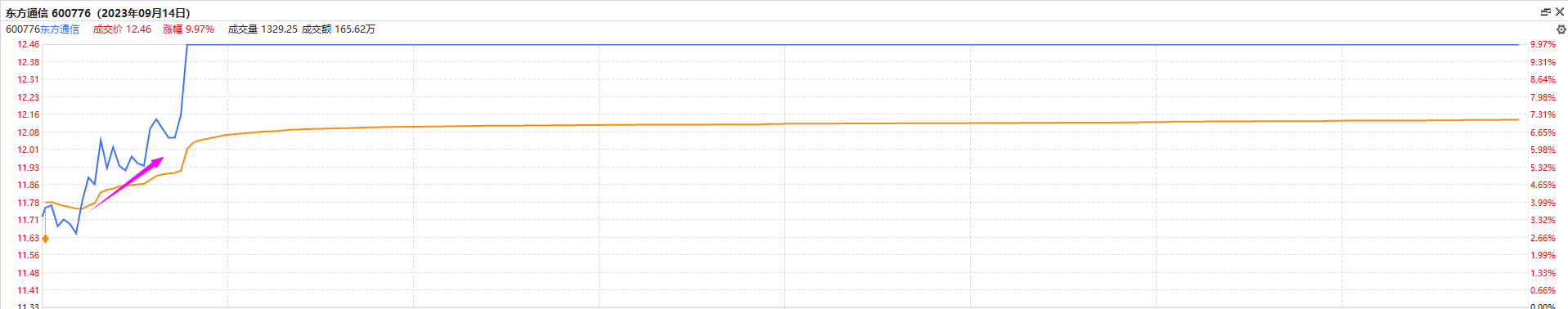The height and width of the screenshot is (309, 1568).
Task: Click the 11.63 price axis label
Action: 29,238
